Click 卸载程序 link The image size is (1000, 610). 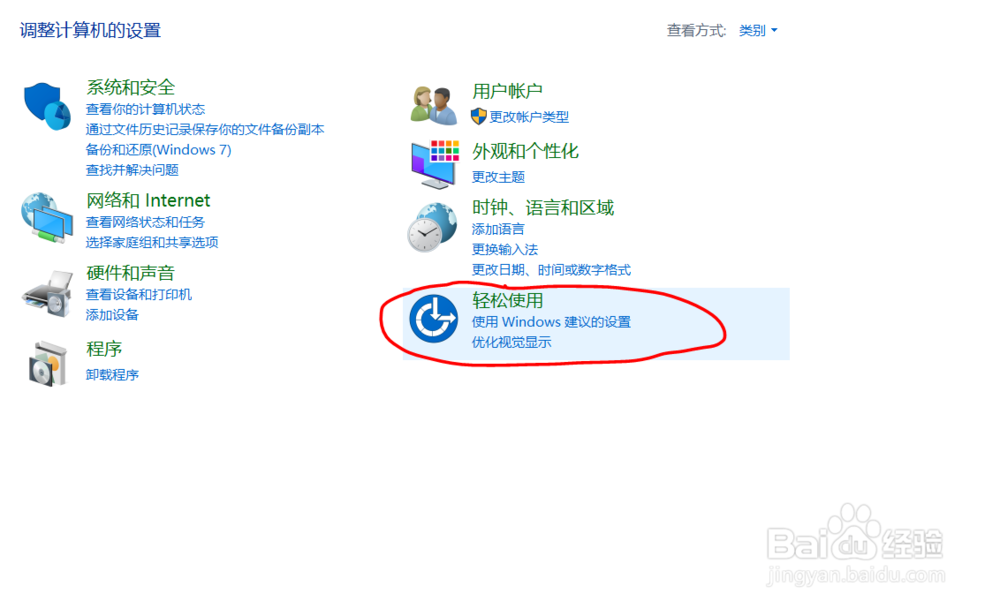click(x=112, y=375)
